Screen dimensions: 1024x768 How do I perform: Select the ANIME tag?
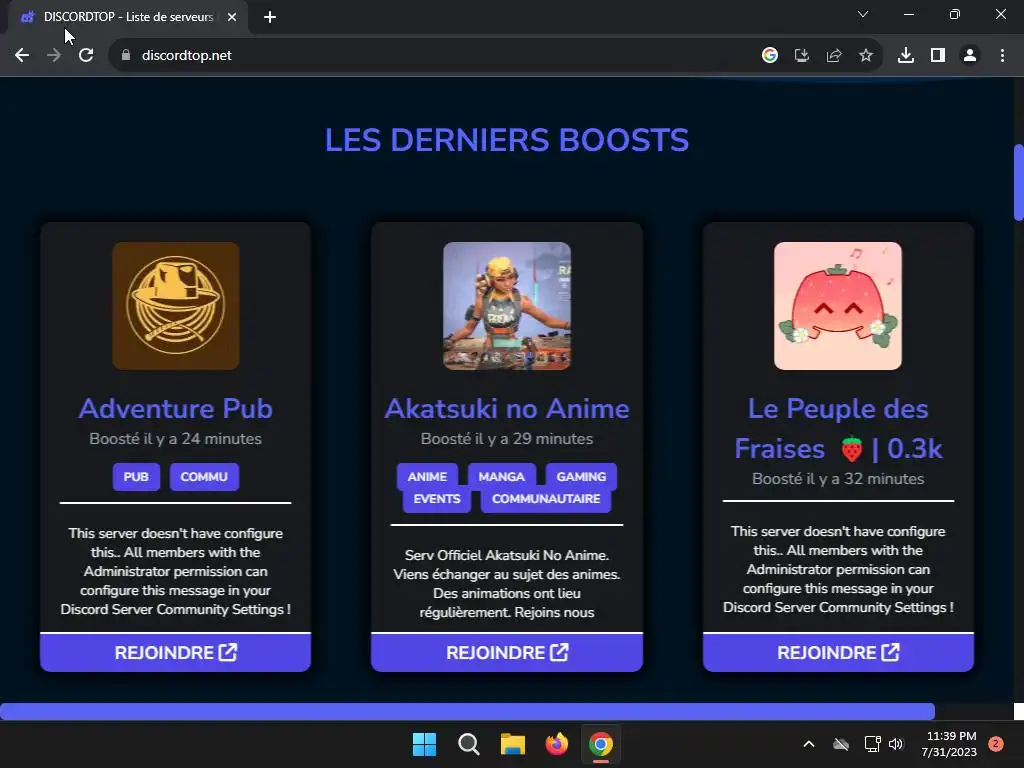[427, 477]
